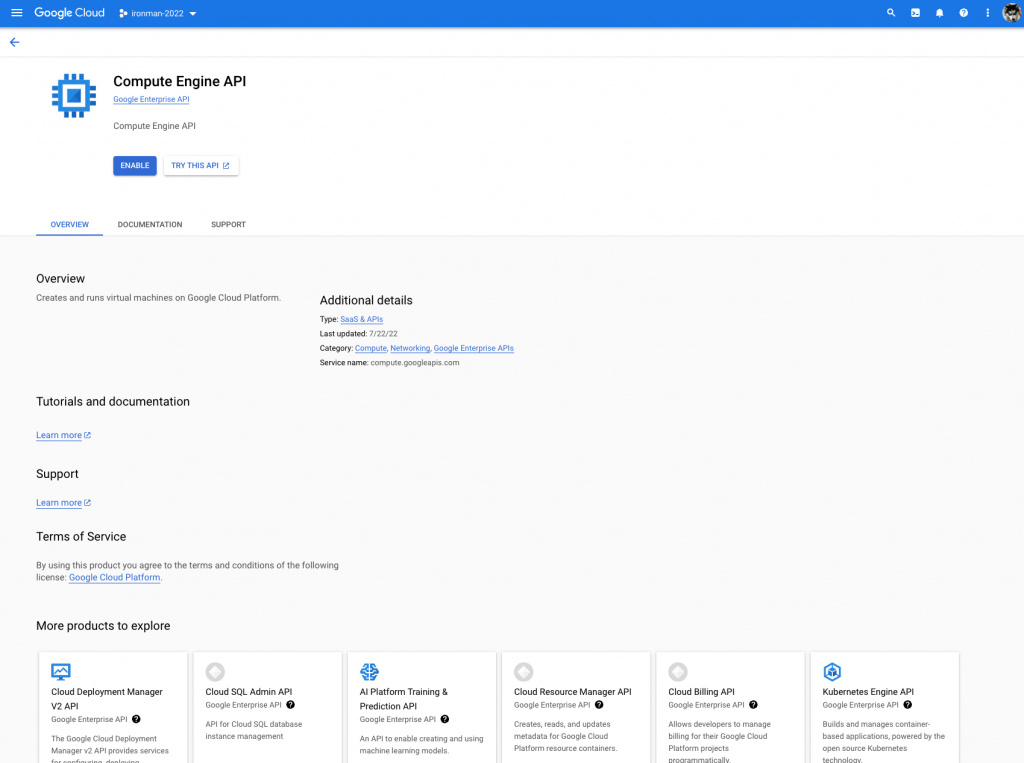Image resolution: width=1024 pixels, height=763 pixels.
Task: Switch to the Documentation tab
Action: point(150,224)
